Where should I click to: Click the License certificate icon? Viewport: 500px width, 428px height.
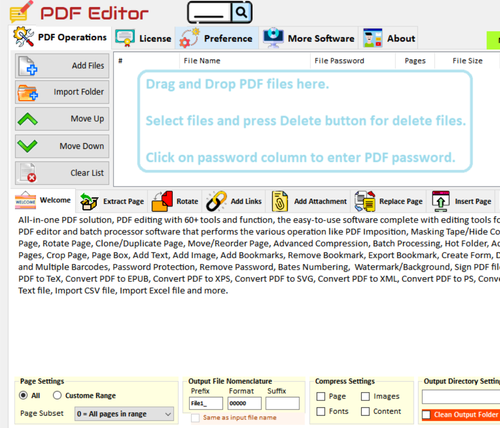125,38
